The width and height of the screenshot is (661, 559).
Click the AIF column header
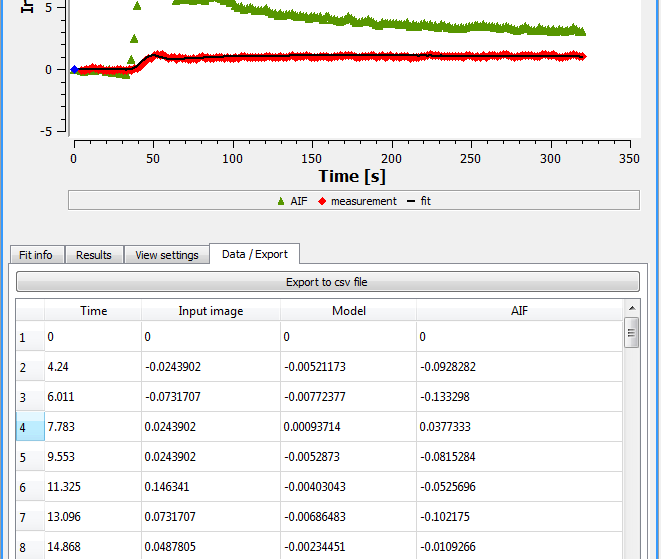pyautogui.click(x=519, y=311)
